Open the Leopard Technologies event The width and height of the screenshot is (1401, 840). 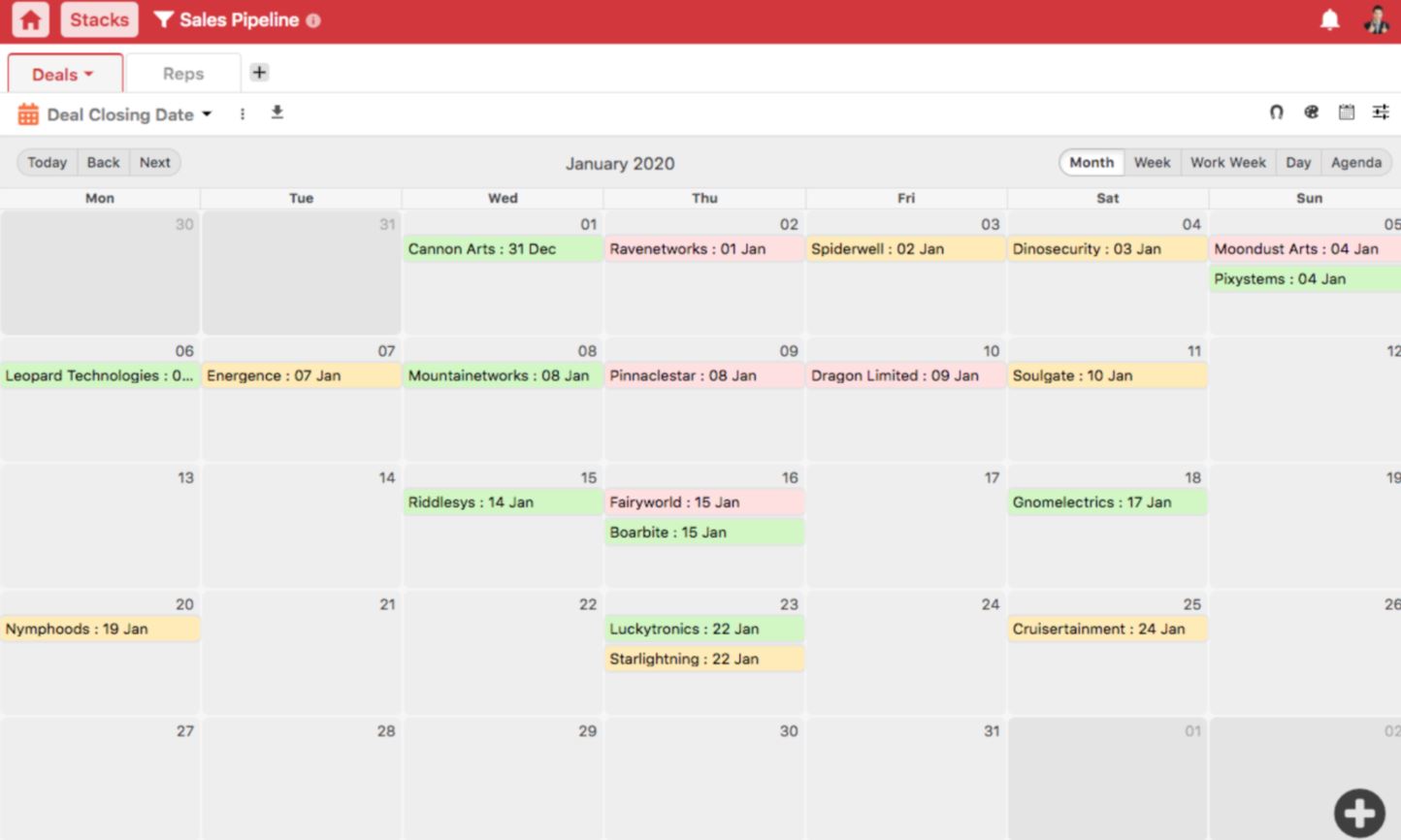click(100, 376)
